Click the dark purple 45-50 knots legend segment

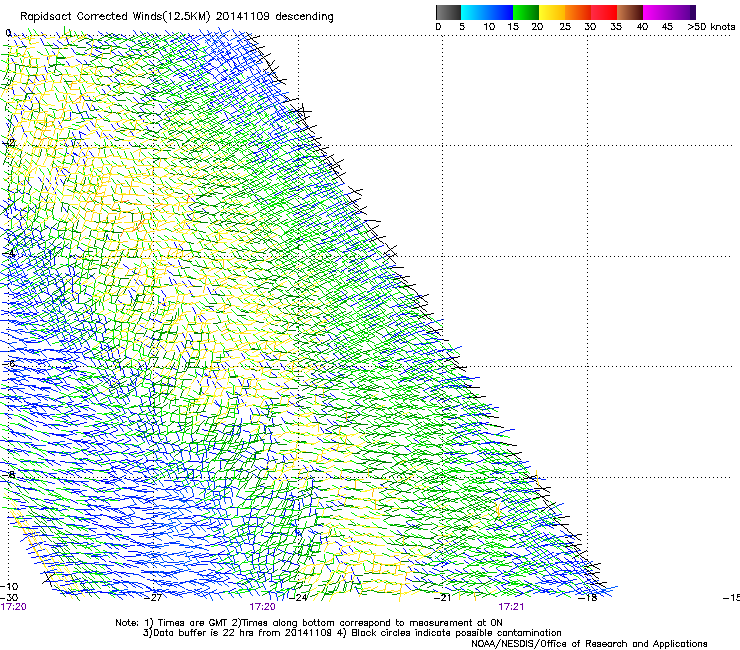tap(682, 12)
